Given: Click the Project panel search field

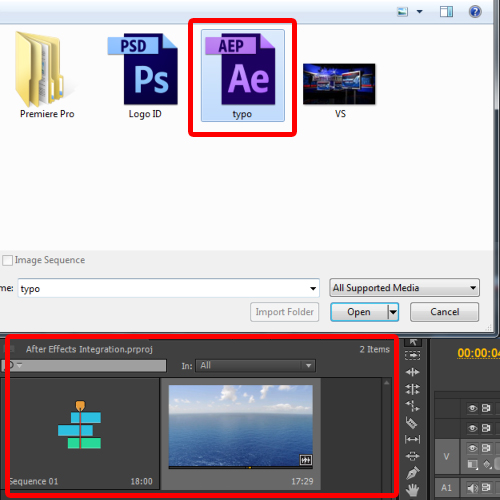Looking at the screenshot, I should coord(84,366).
